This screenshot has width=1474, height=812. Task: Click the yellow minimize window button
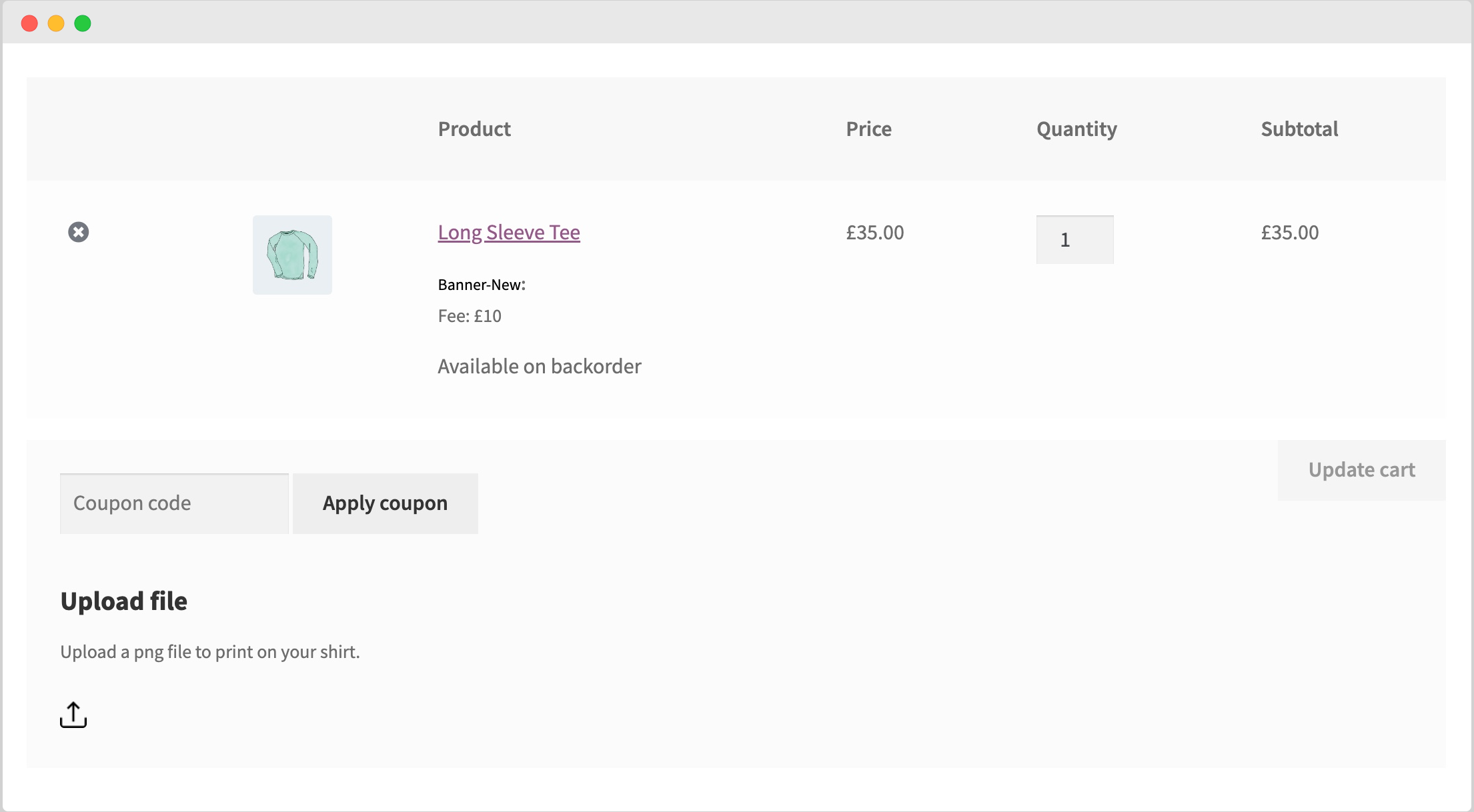(56, 23)
